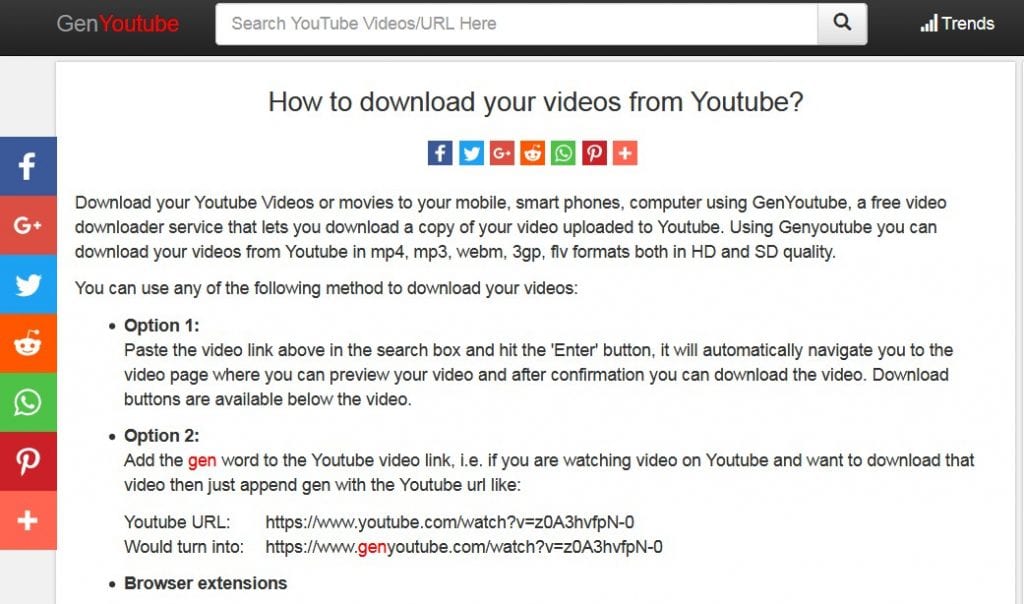Screen dimensions: 1024x604
Task: Click the Facebook button in left sidebar
Action: click(28, 167)
